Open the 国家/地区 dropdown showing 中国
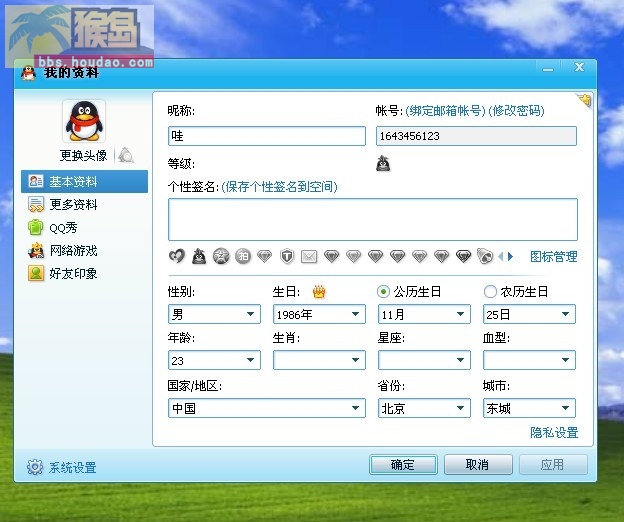 point(267,408)
